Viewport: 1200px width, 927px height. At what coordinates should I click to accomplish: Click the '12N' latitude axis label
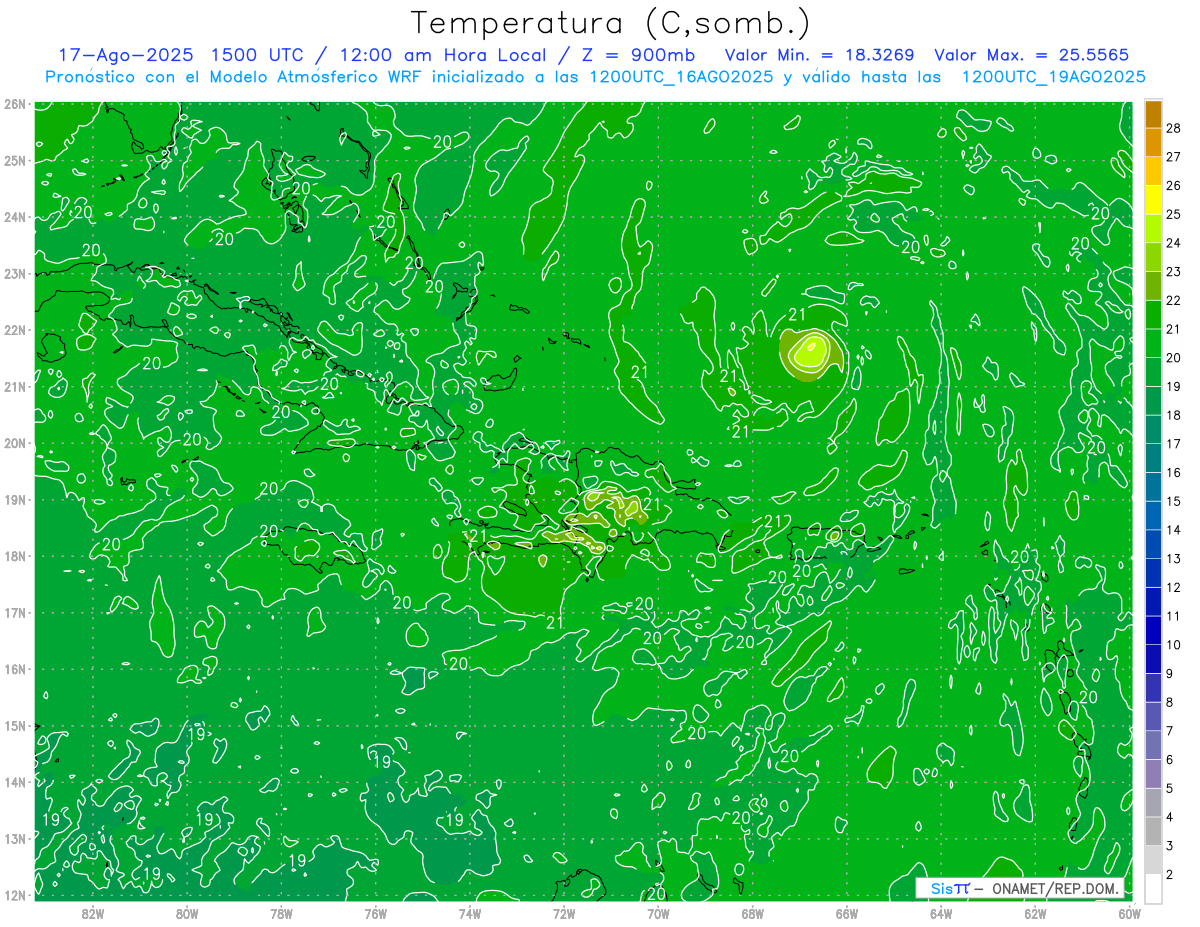(14, 895)
